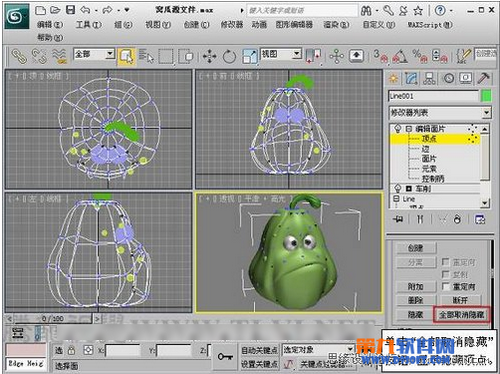Open the Utilities hammer panel tab
Screen dimensions: 500x374
tap(483, 78)
